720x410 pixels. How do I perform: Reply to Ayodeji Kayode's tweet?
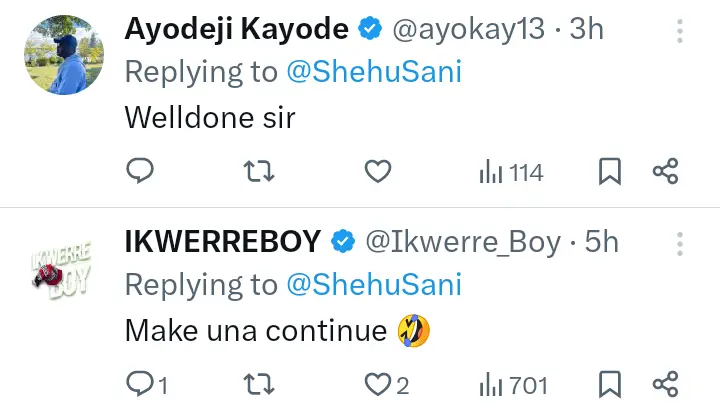[140, 172]
